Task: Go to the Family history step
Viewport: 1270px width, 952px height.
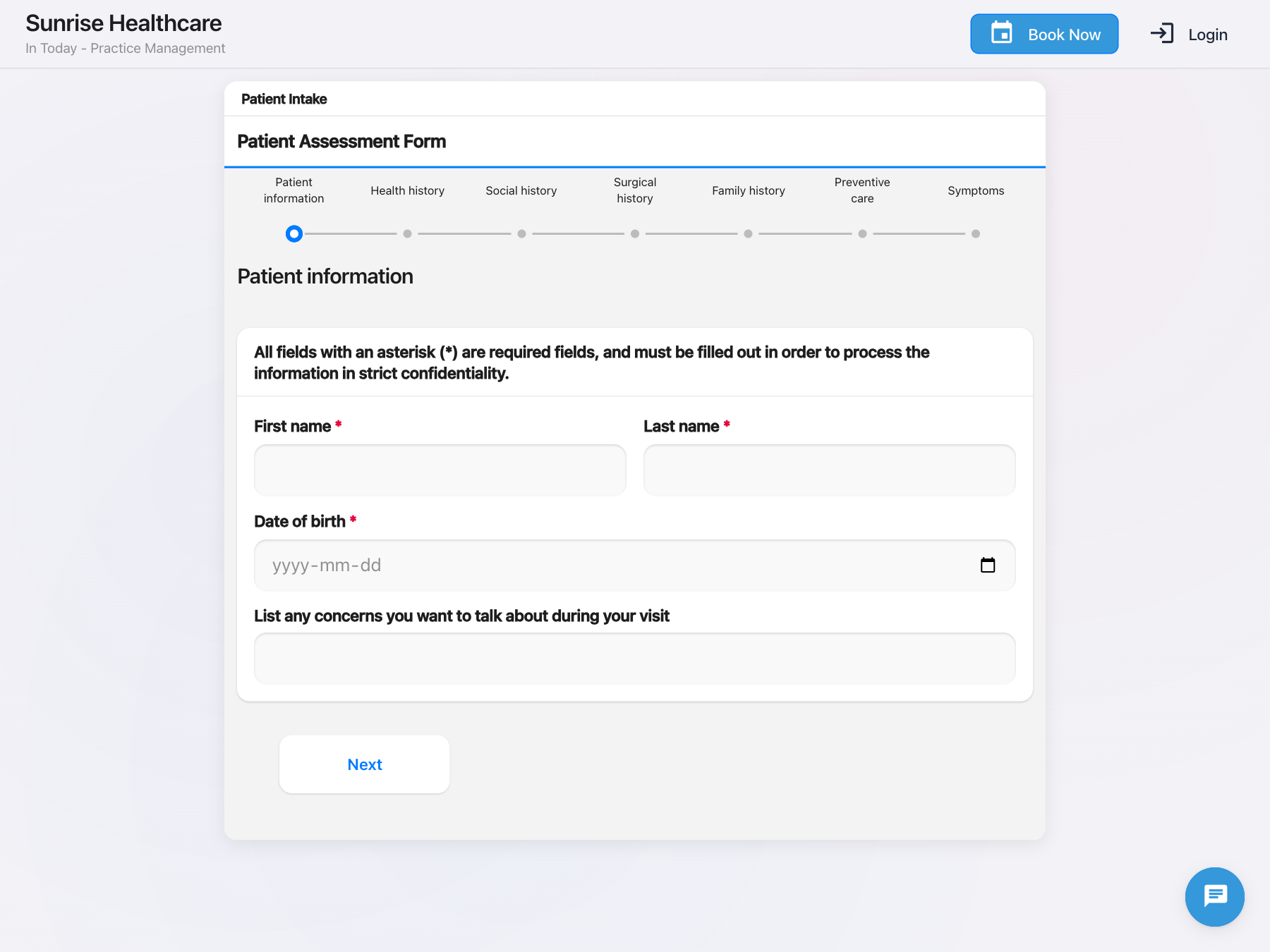Action: [749, 190]
